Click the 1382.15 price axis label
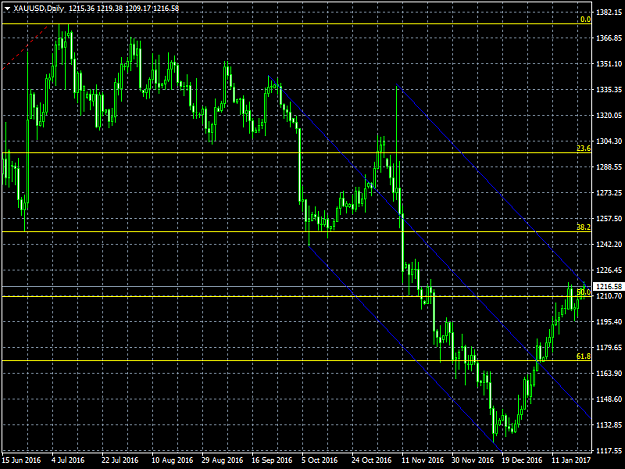Screen dimensions: 625x469 (609, 12)
